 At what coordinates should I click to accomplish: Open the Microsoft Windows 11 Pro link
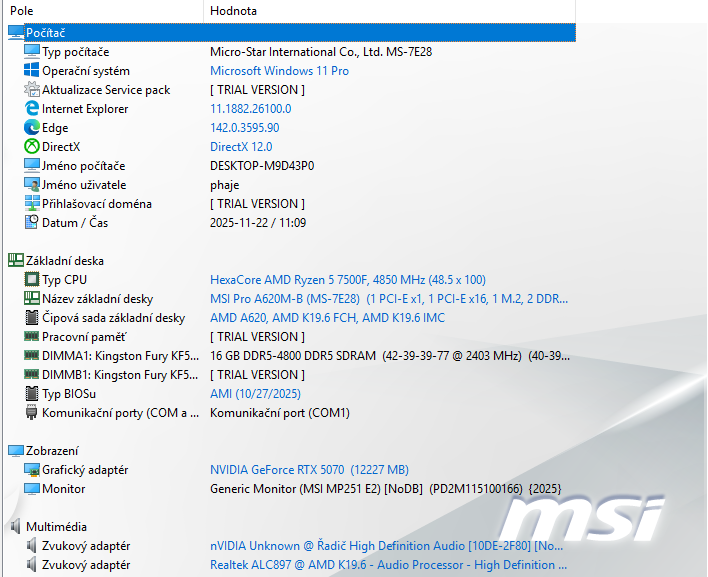tap(279, 71)
